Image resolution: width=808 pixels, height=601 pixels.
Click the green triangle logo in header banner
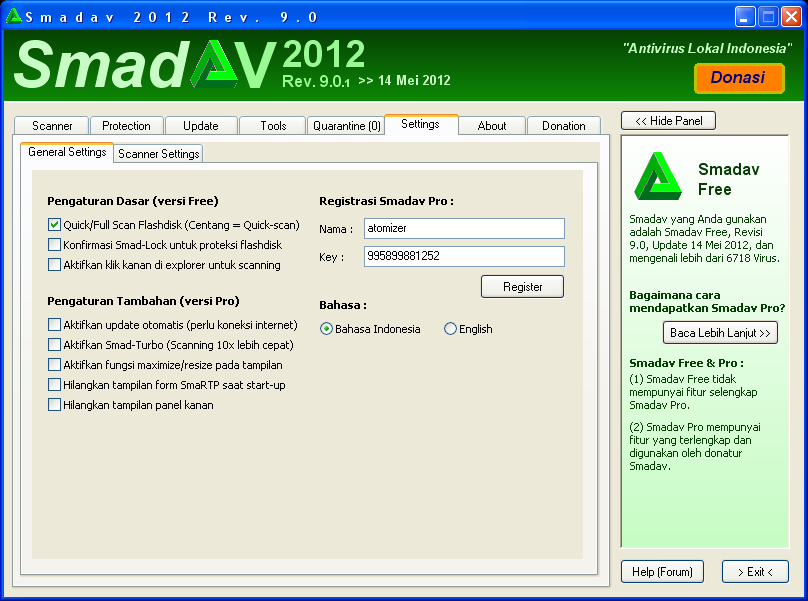pos(214,64)
